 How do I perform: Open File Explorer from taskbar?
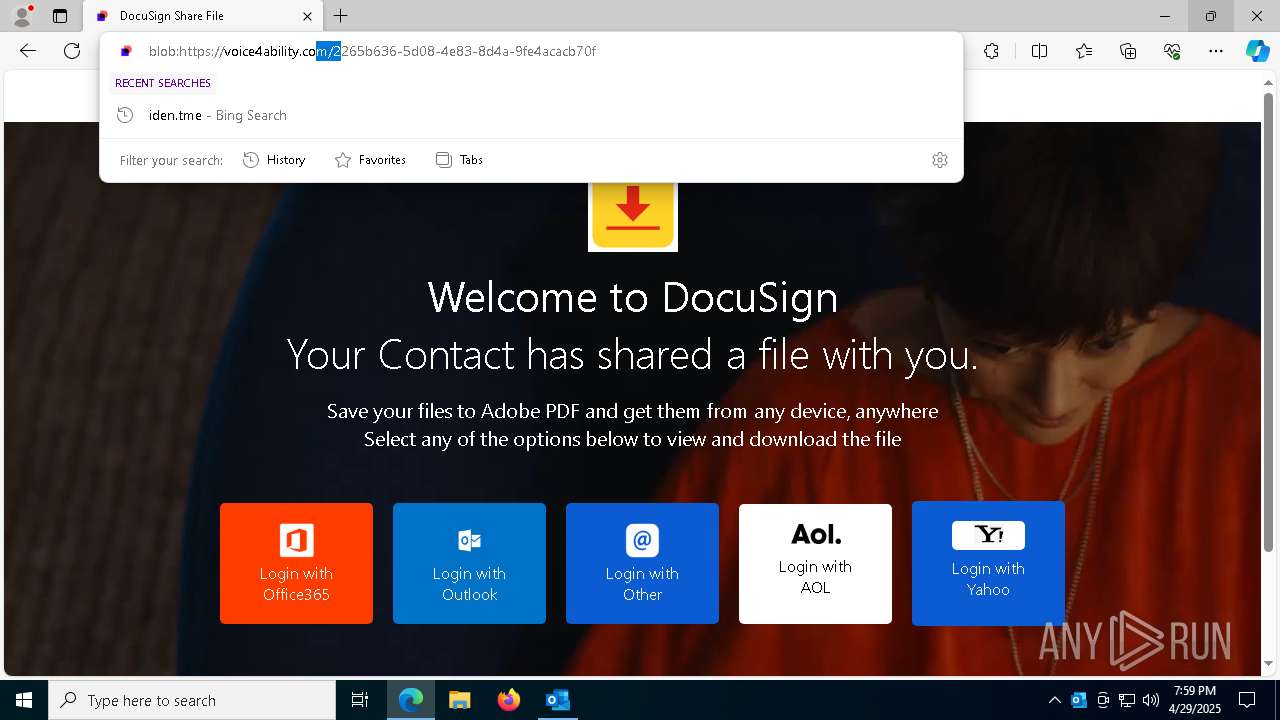click(x=459, y=700)
